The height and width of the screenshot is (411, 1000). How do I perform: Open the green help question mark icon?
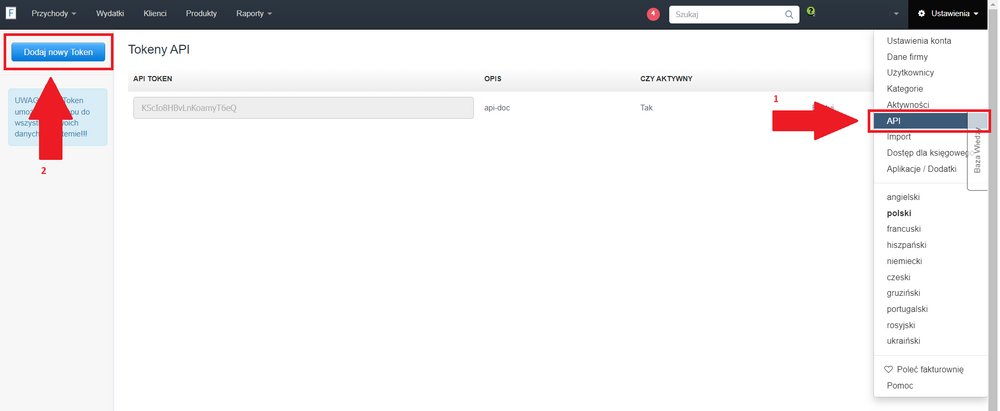[811, 12]
